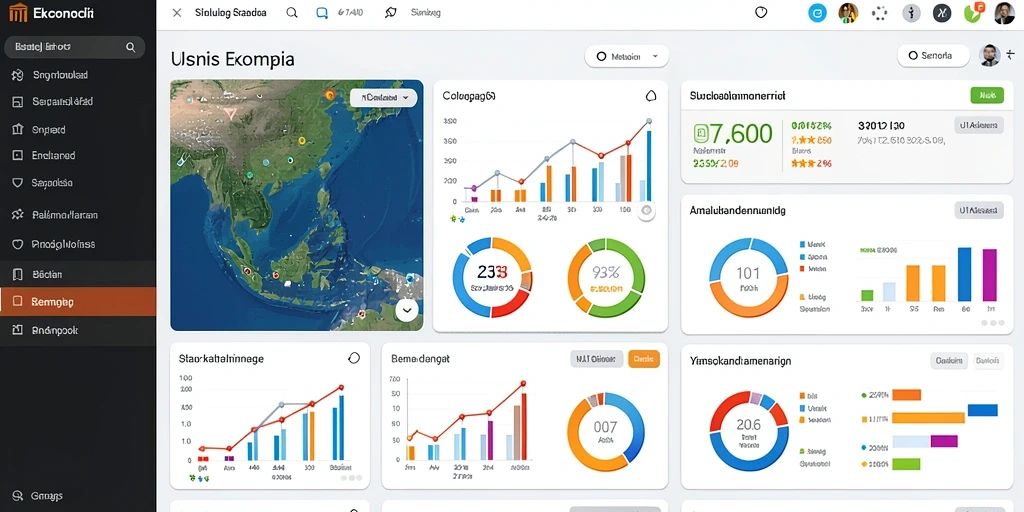
Task: Click refresh icon on Staarkatalninnege card
Action: pyautogui.click(x=353, y=358)
